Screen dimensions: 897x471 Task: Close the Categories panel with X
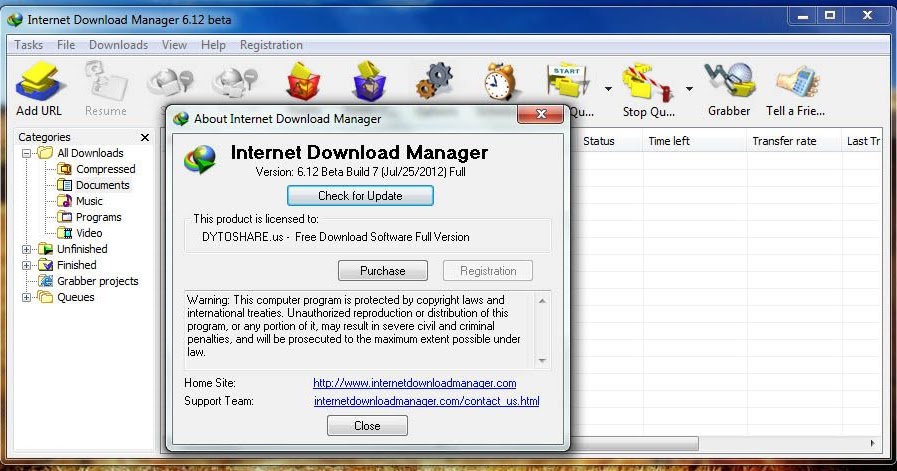click(x=145, y=137)
